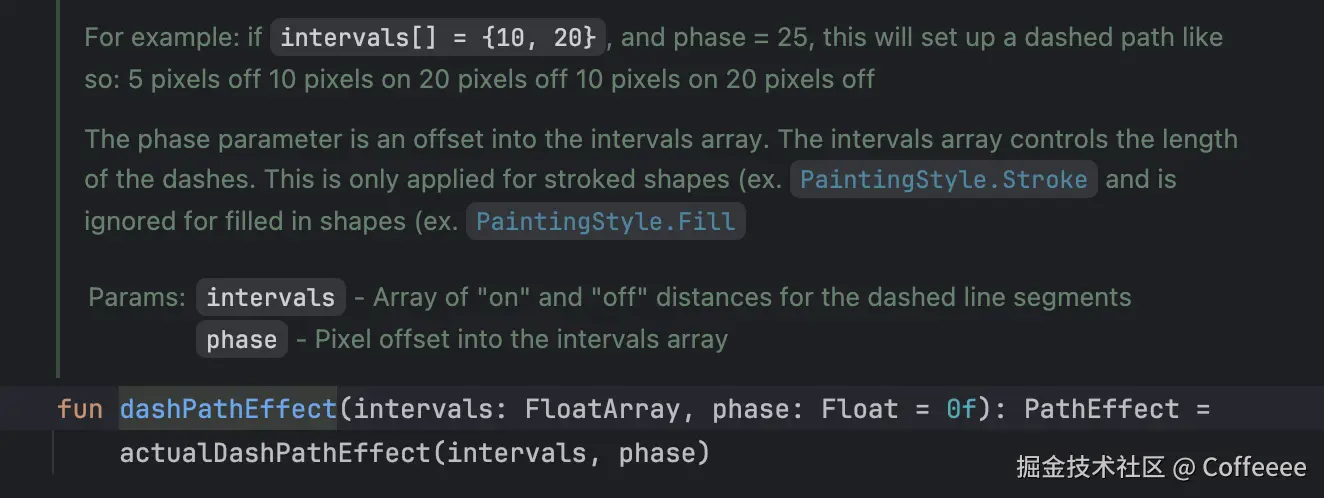Viewport: 1324px width, 498px height.
Task: Click the fun keyword
Action: point(80,409)
